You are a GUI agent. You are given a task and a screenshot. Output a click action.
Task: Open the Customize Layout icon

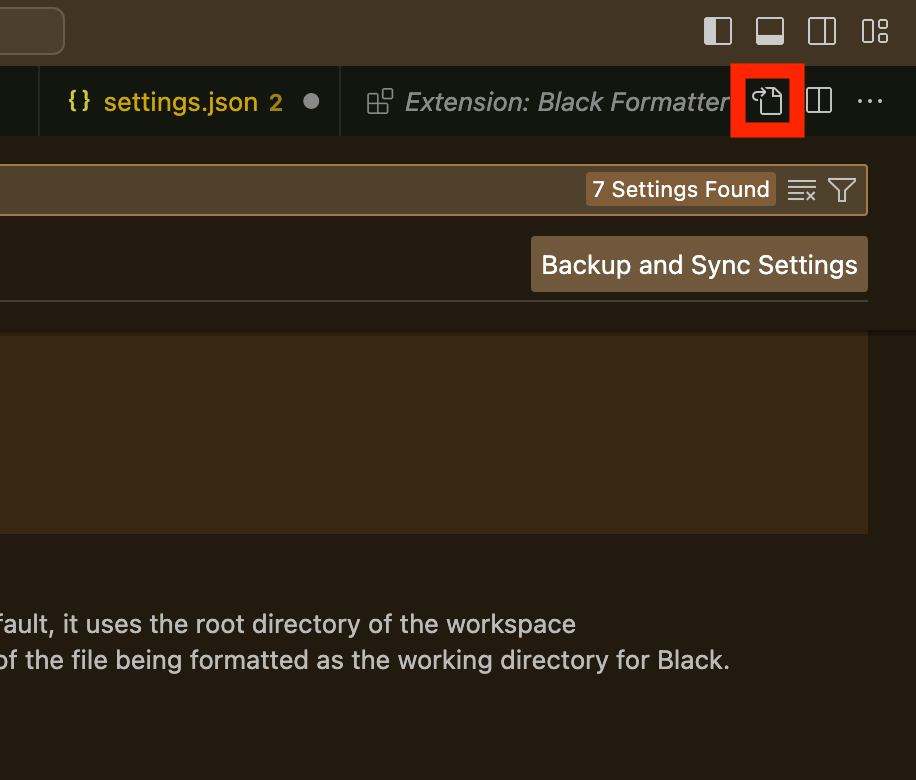875,31
